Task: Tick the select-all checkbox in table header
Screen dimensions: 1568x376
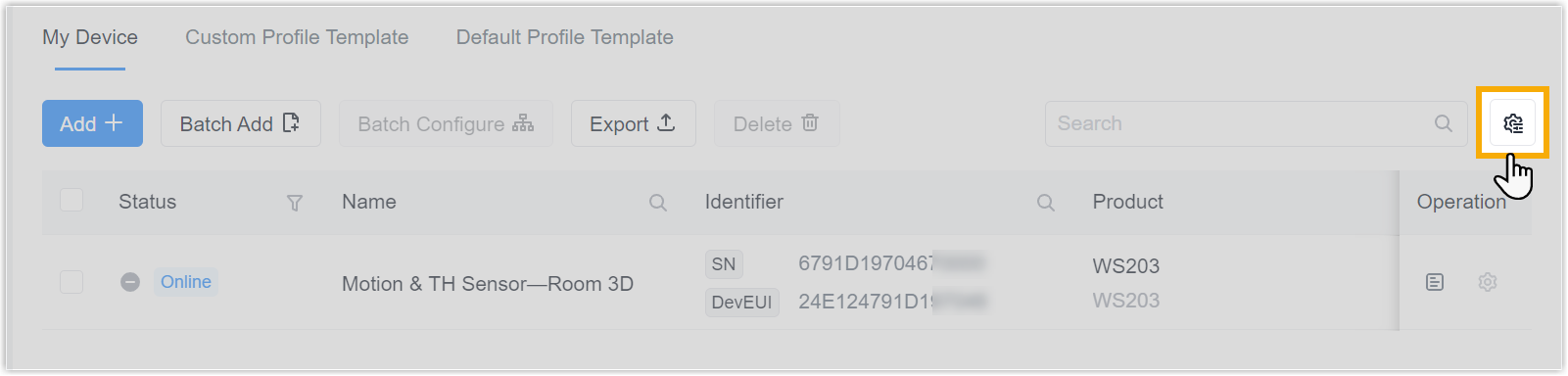Action: (71, 201)
